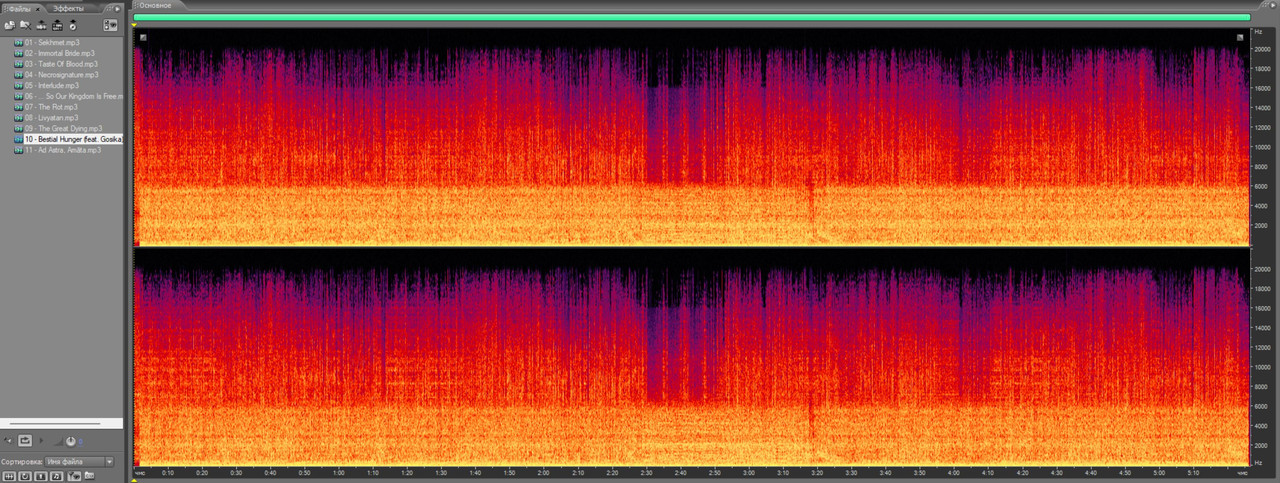1280x483 pixels.
Task: Toggle the Files panel display options button
Action: 110,24
